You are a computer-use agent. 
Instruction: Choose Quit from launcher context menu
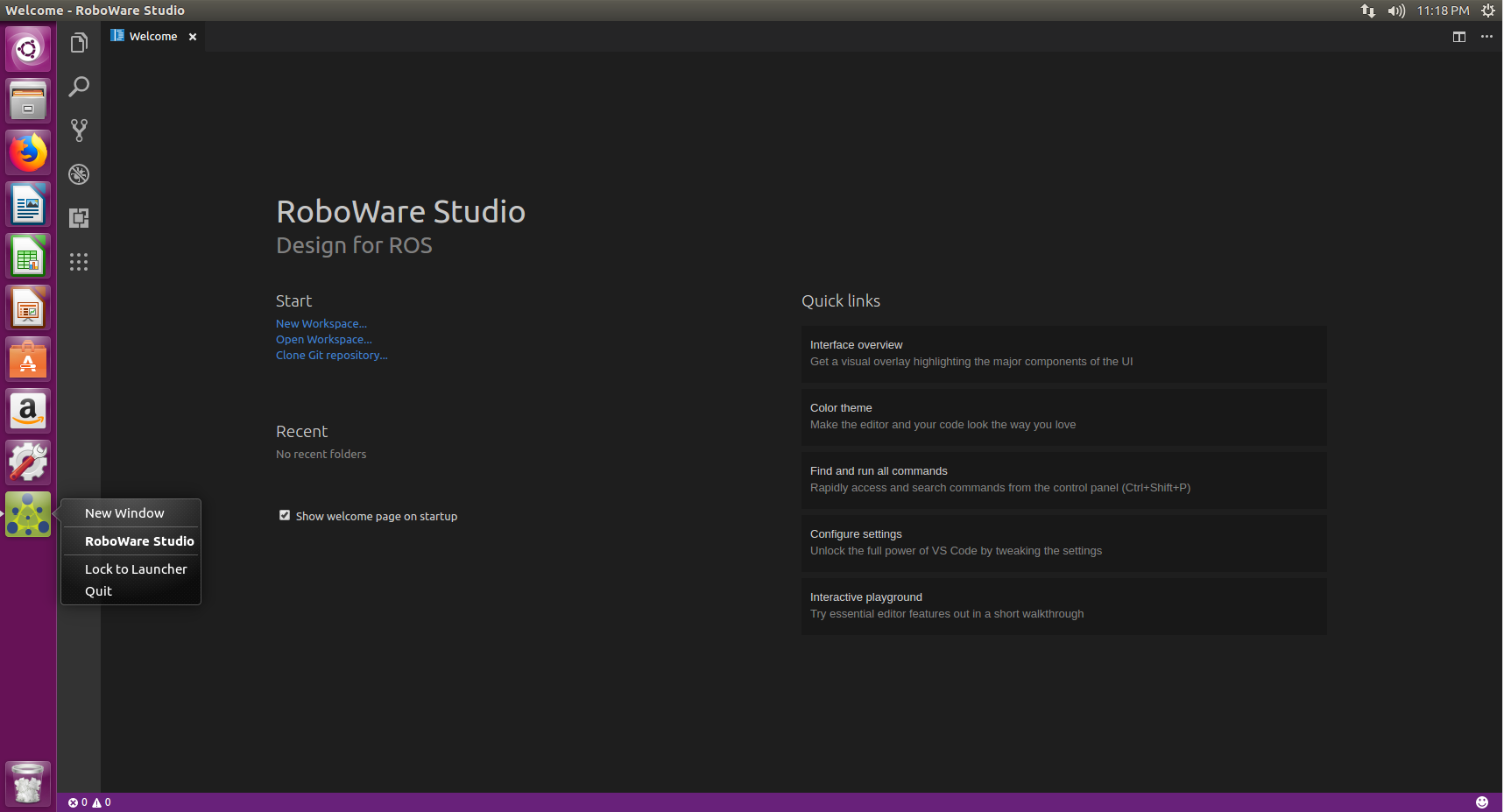(x=131, y=591)
